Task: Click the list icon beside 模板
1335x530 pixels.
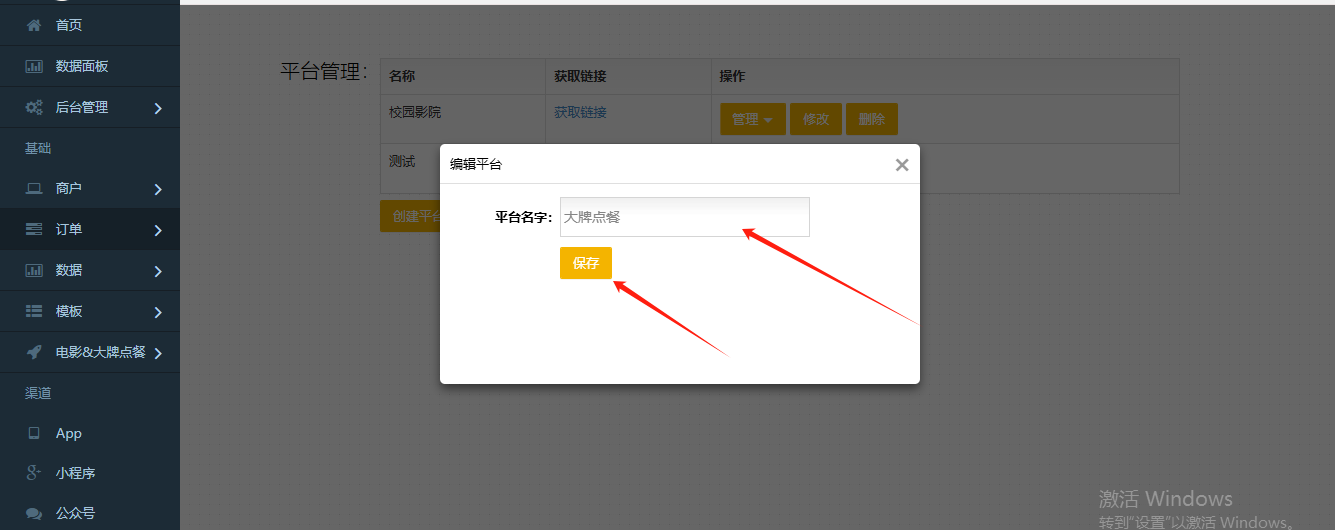Action: (x=34, y=311)
